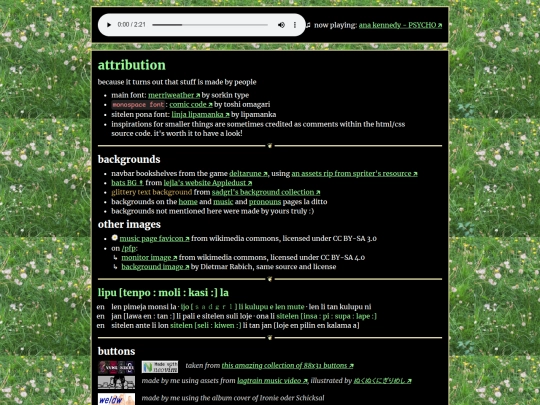540x405 pixels.
Task: Open the Japanese illustrator name link
Action: tap(382, 381)
